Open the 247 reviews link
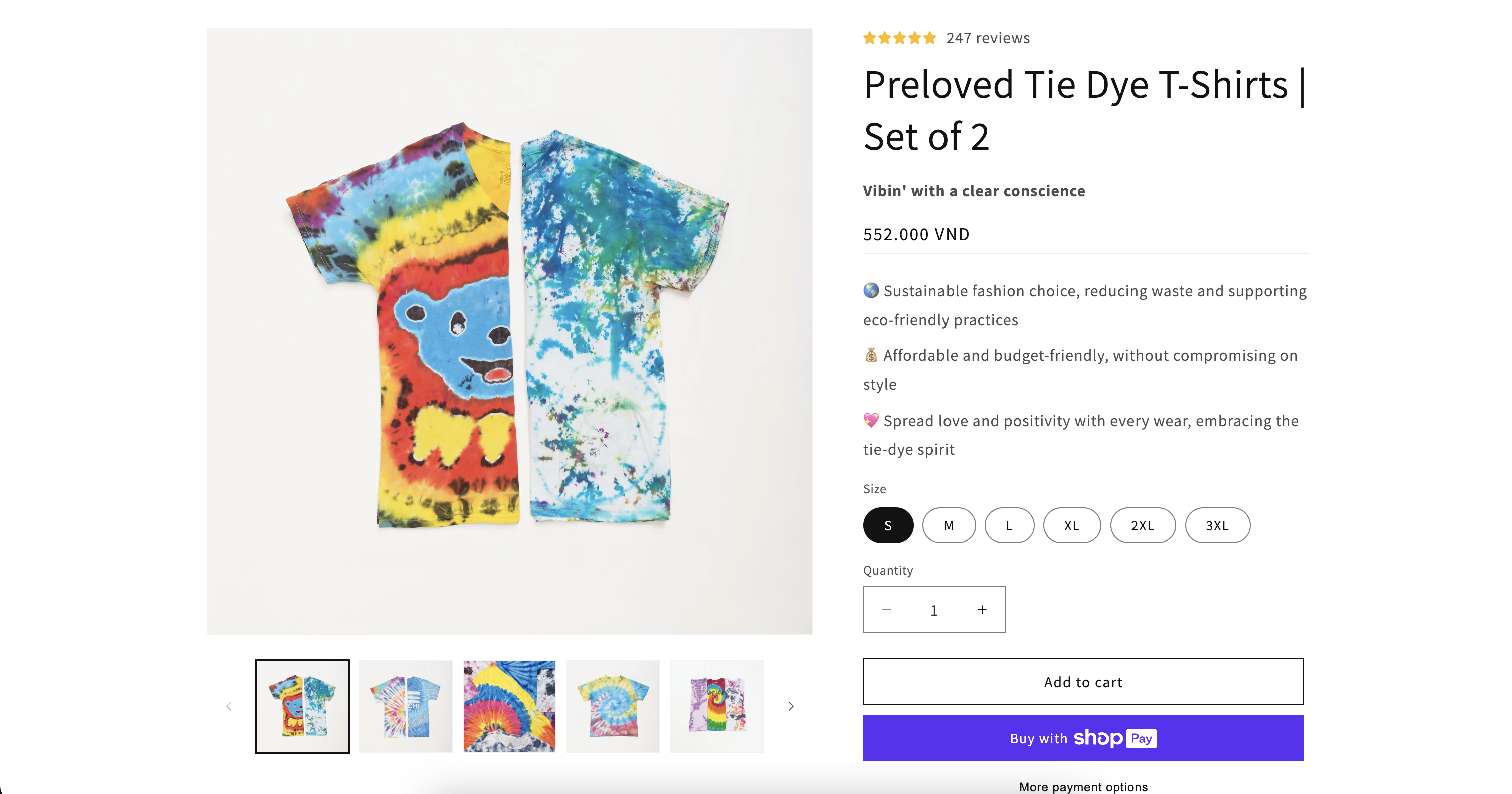1512x794 pixels. click(988, 38)
